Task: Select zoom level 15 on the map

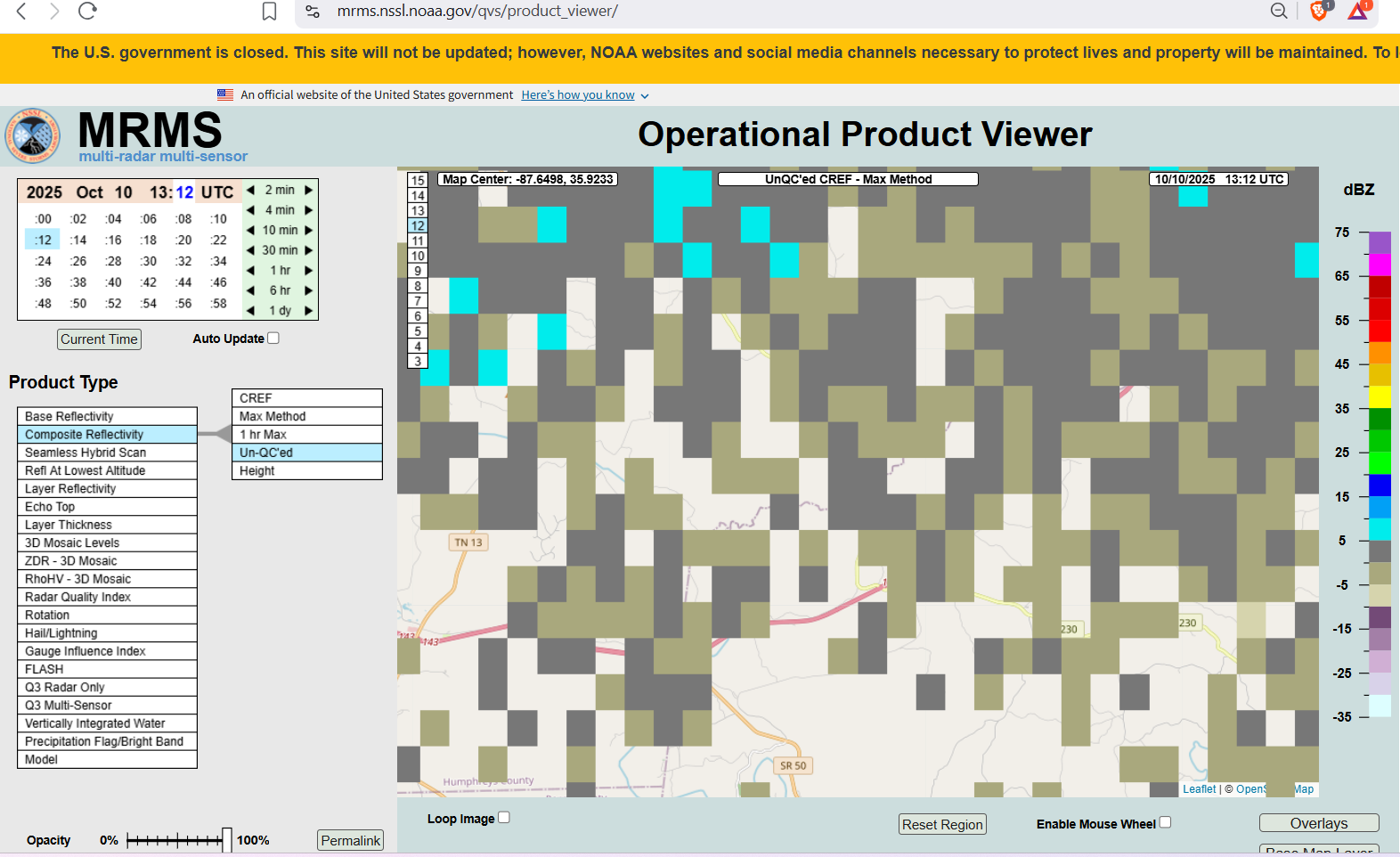Action: tap(418, 181)
